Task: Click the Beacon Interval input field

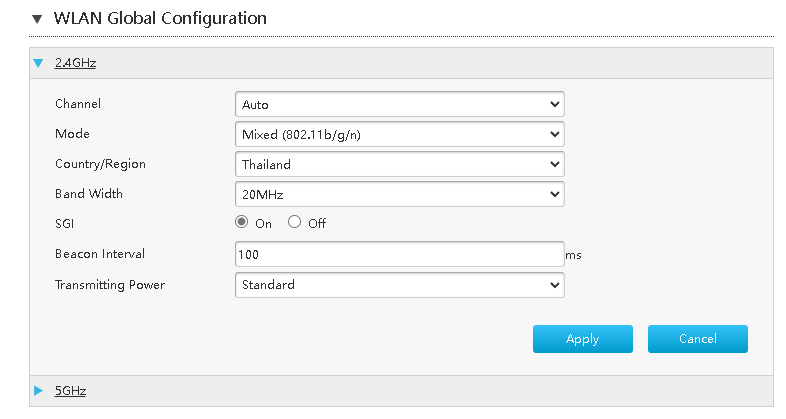Action: [400, 254]
